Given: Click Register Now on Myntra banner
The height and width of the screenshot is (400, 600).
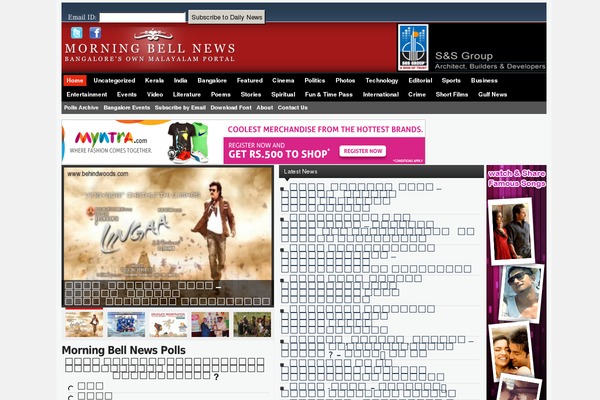Looking at the screenshot, I should click(x=363, y=151).
